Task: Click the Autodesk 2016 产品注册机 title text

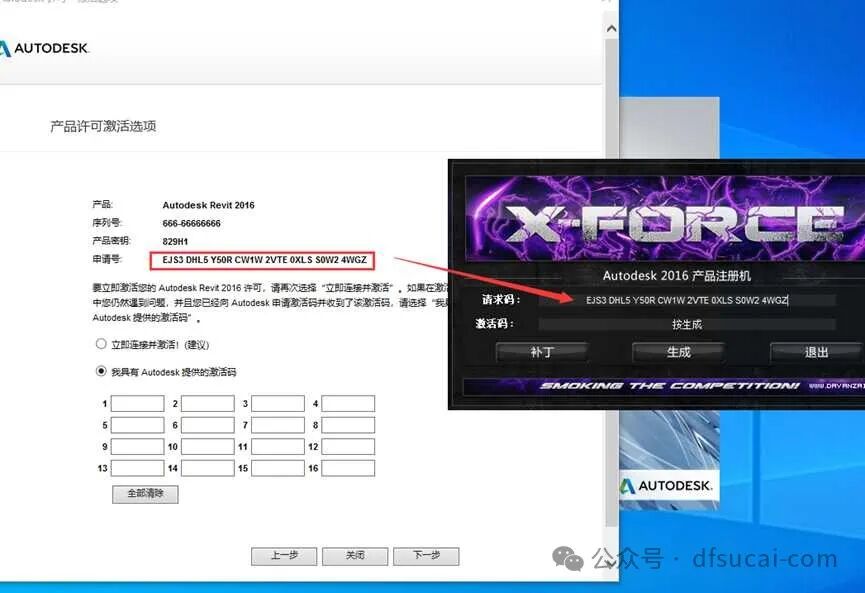Action: (x=676, y=275)
